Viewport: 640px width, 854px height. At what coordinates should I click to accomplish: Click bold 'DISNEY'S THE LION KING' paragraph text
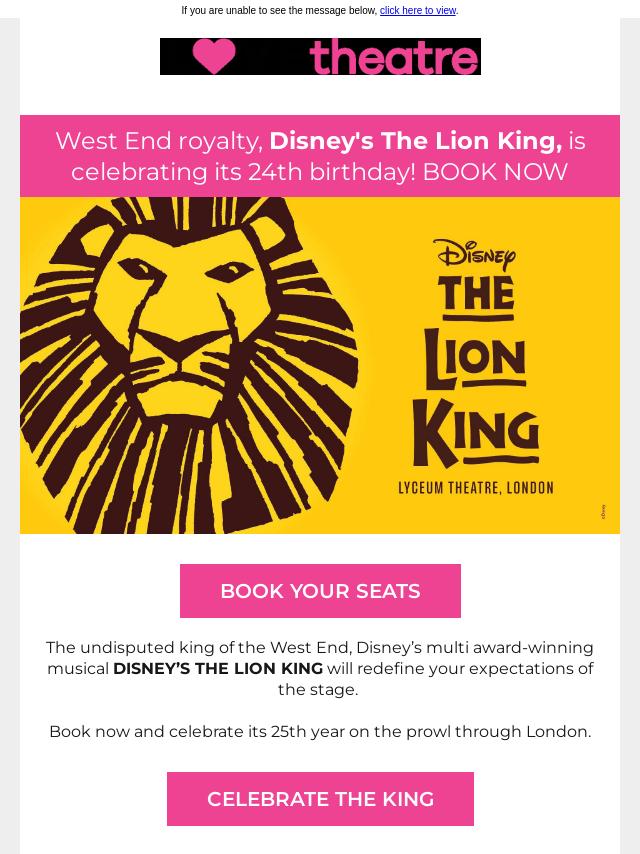218,668
